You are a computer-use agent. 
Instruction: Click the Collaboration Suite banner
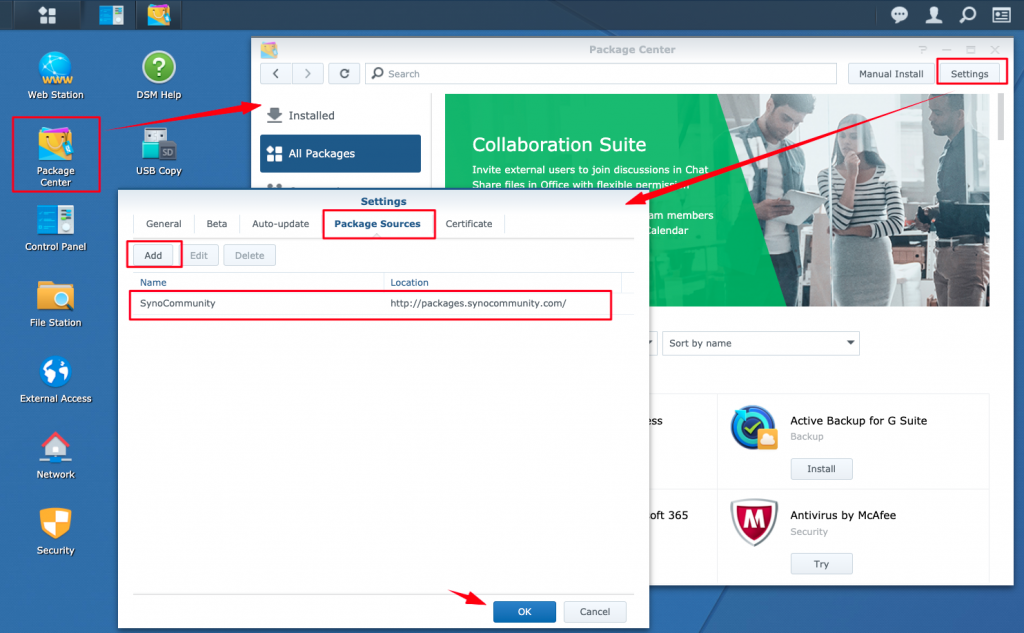(716, 200)
